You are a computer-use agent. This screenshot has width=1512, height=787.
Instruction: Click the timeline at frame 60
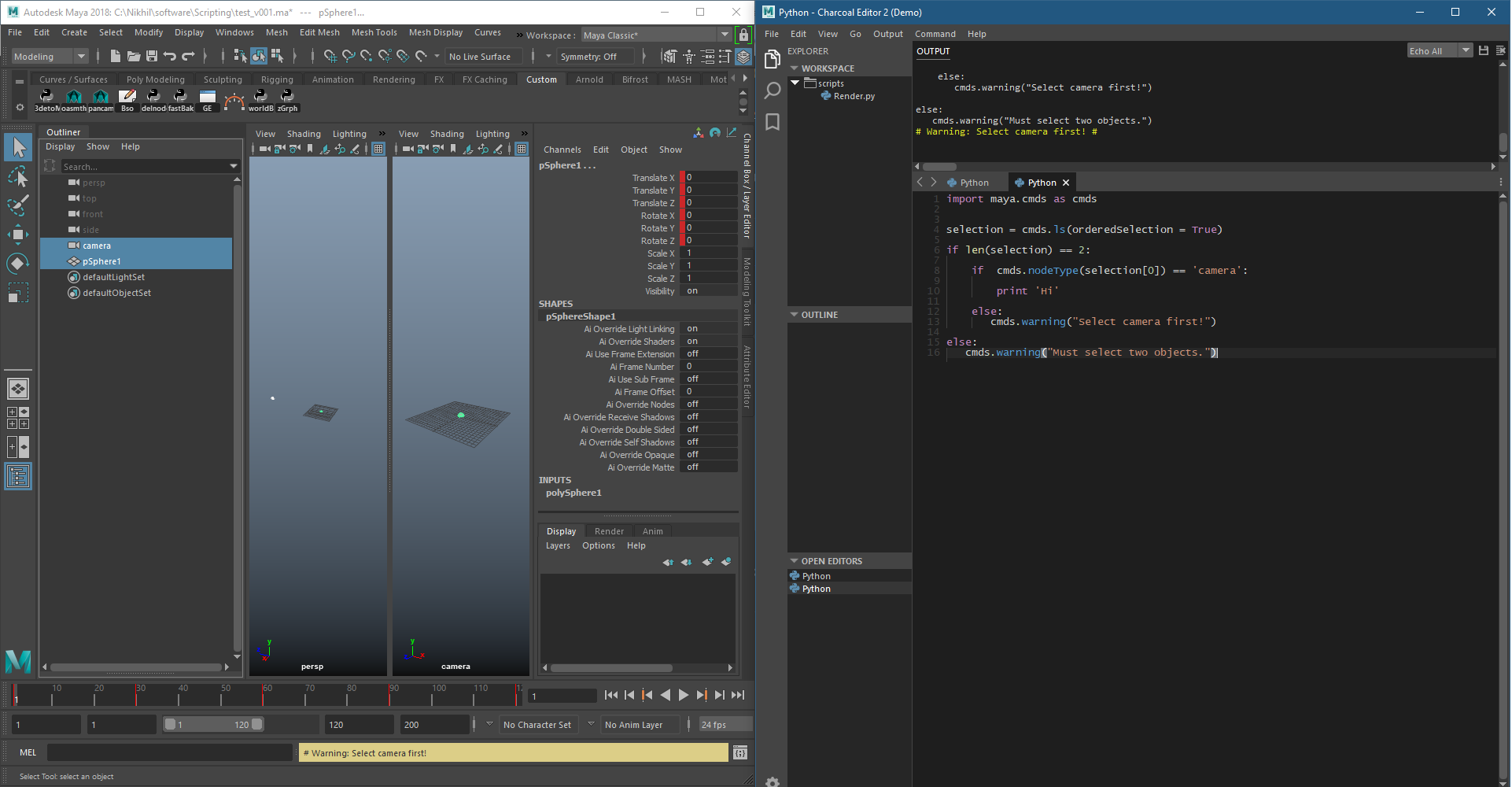coord(263,696)
